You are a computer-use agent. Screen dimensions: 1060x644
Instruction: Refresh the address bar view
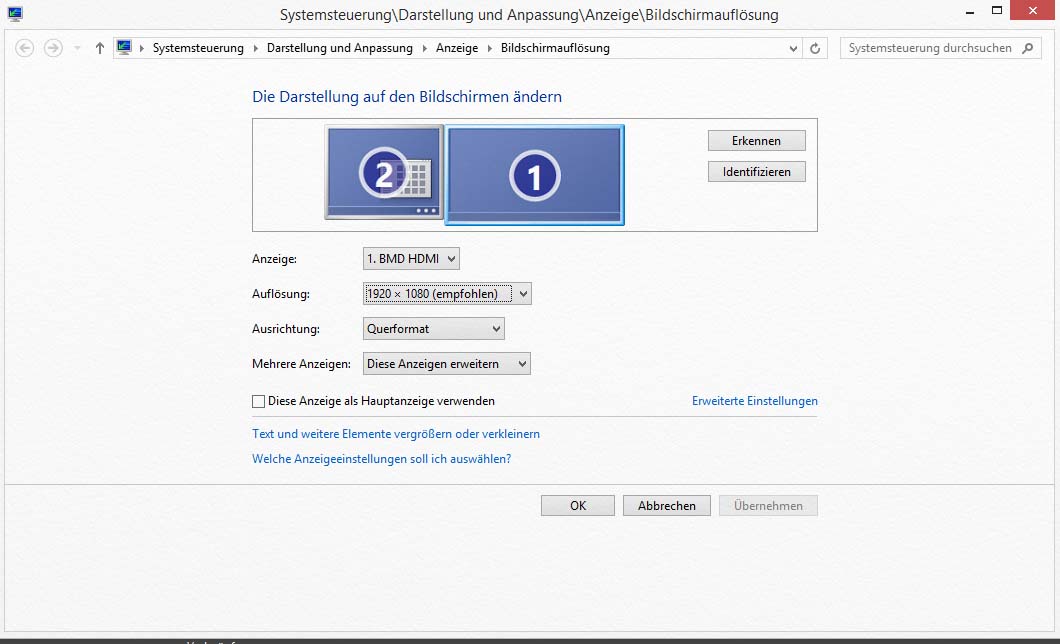815,48
